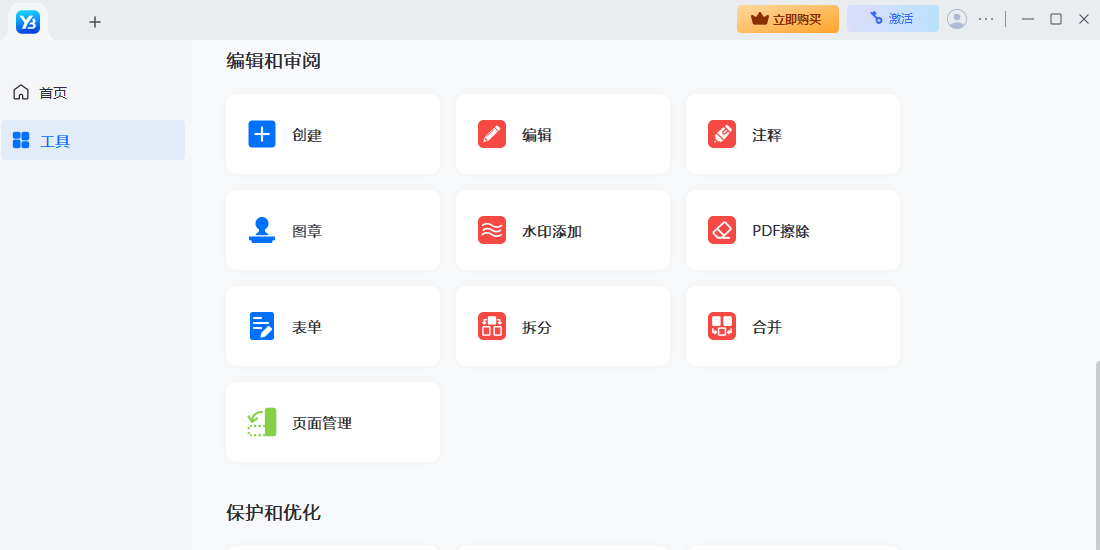Image resolution: width=1100 pixels, height=550 pixels.
Task: Click the green 页面管理 icon
Action: 262,422
